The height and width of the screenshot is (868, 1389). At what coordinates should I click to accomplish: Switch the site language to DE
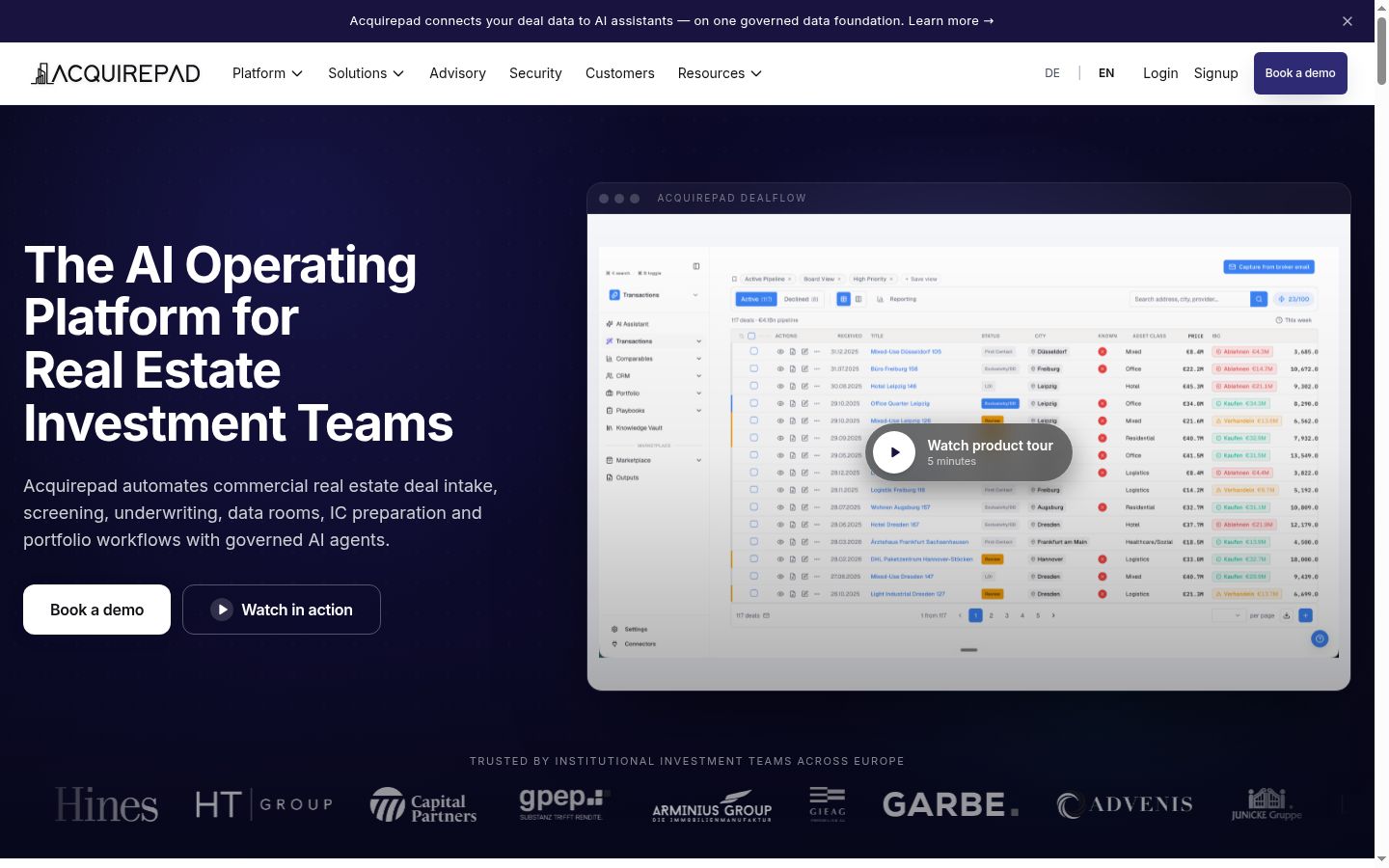(x=1052, y=73)
